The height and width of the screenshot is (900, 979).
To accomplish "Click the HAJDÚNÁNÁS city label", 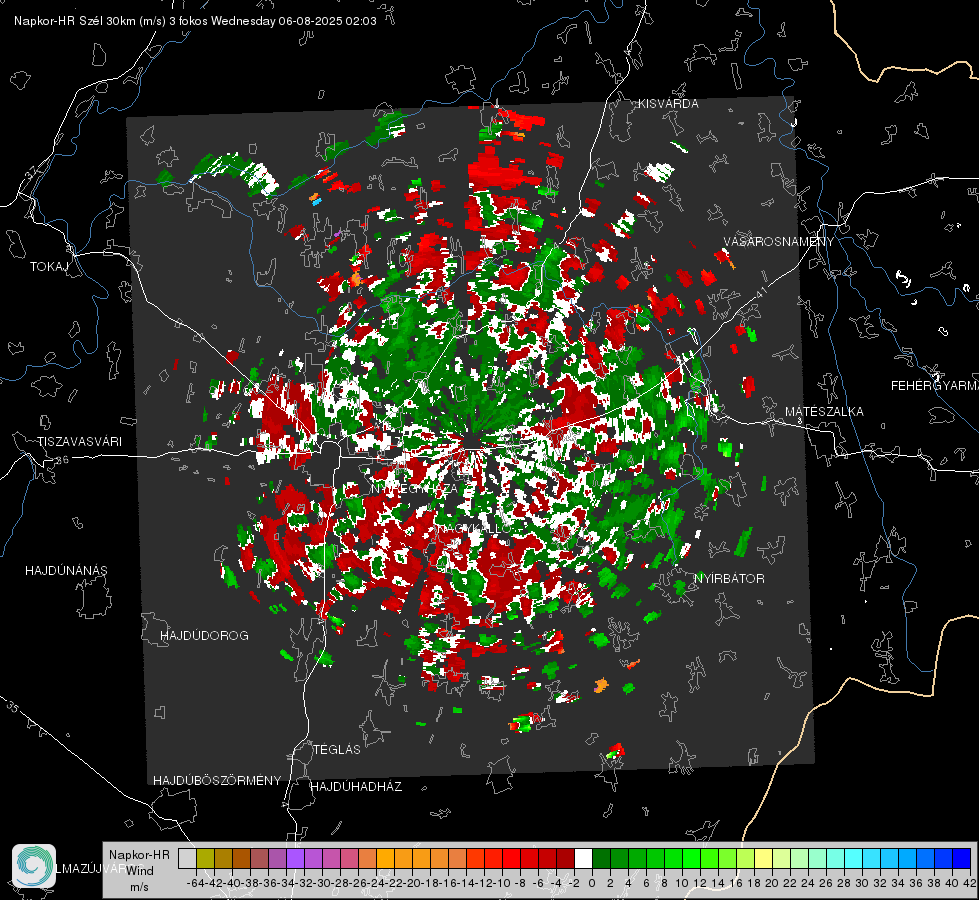I will pos(66,571).
